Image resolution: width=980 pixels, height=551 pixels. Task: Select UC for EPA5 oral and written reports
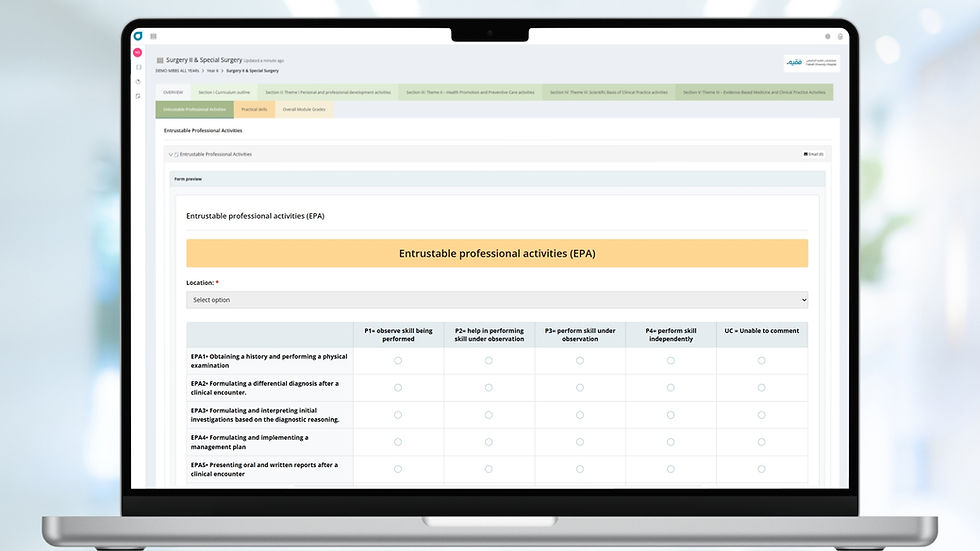click(x=761, y=469)
